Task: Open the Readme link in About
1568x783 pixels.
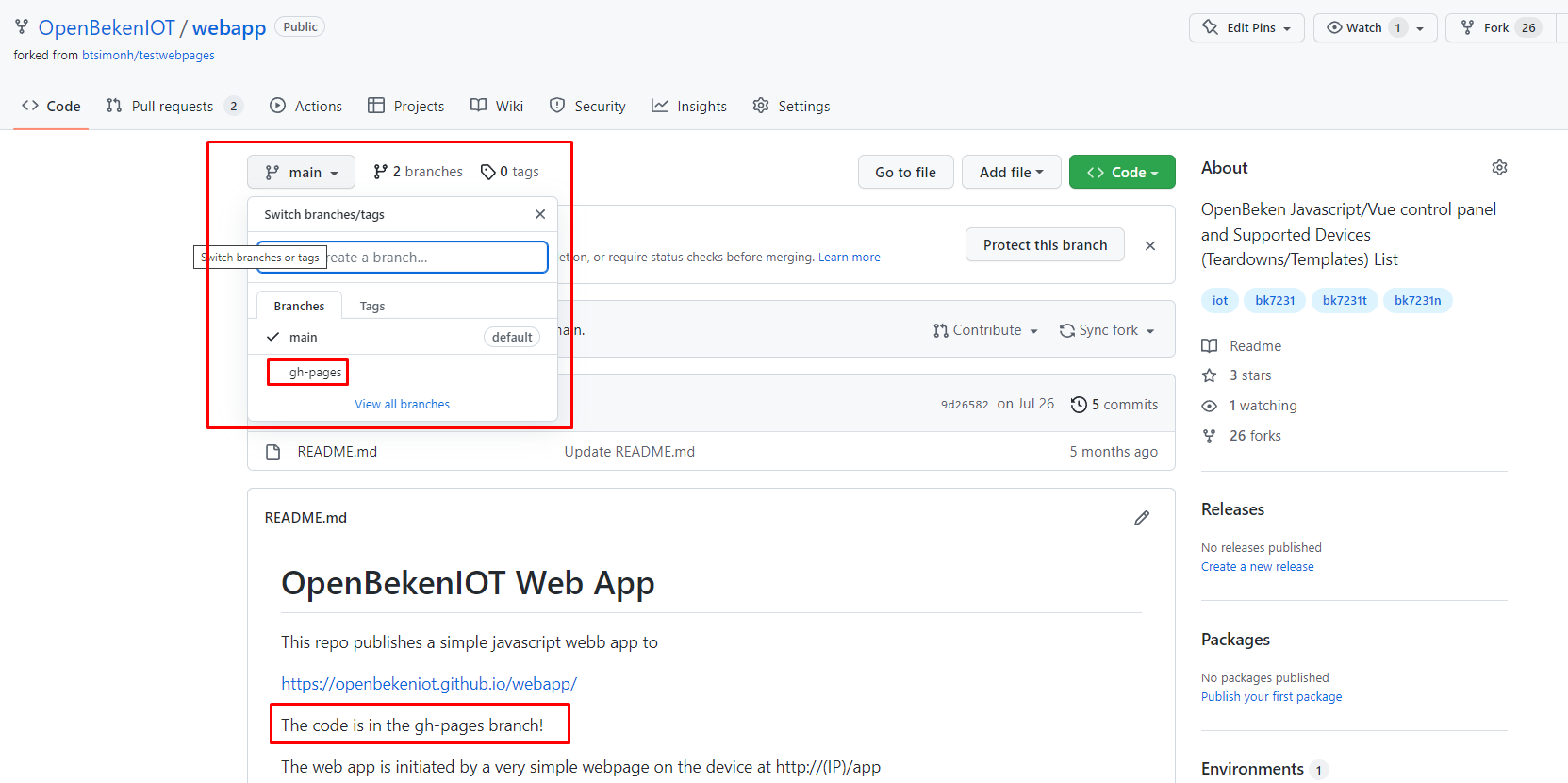Action: 1242,345
